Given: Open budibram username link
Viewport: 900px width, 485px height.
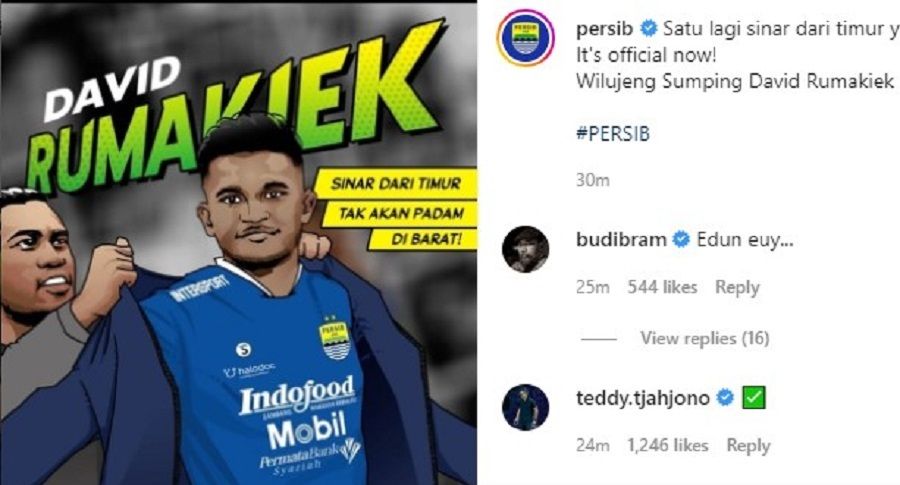Looking at the screenshot, I should (x=621, y=239).
